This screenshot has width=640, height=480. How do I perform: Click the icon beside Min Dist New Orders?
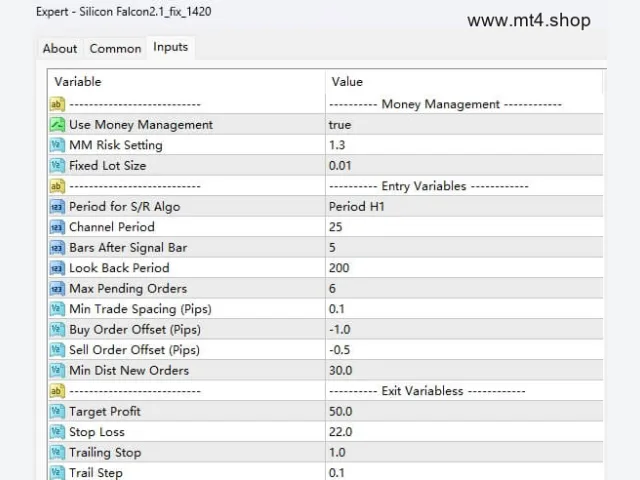[x=57, y=370]
